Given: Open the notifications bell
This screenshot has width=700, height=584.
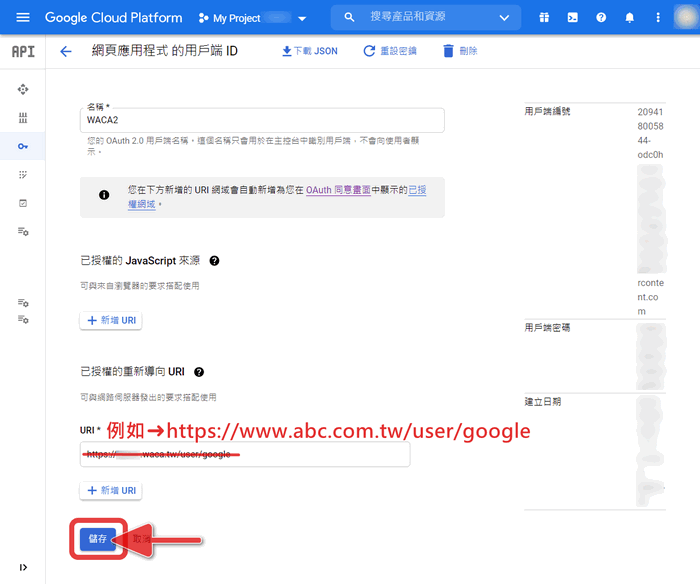Looking at the screenshot, I should pos(629,17).
